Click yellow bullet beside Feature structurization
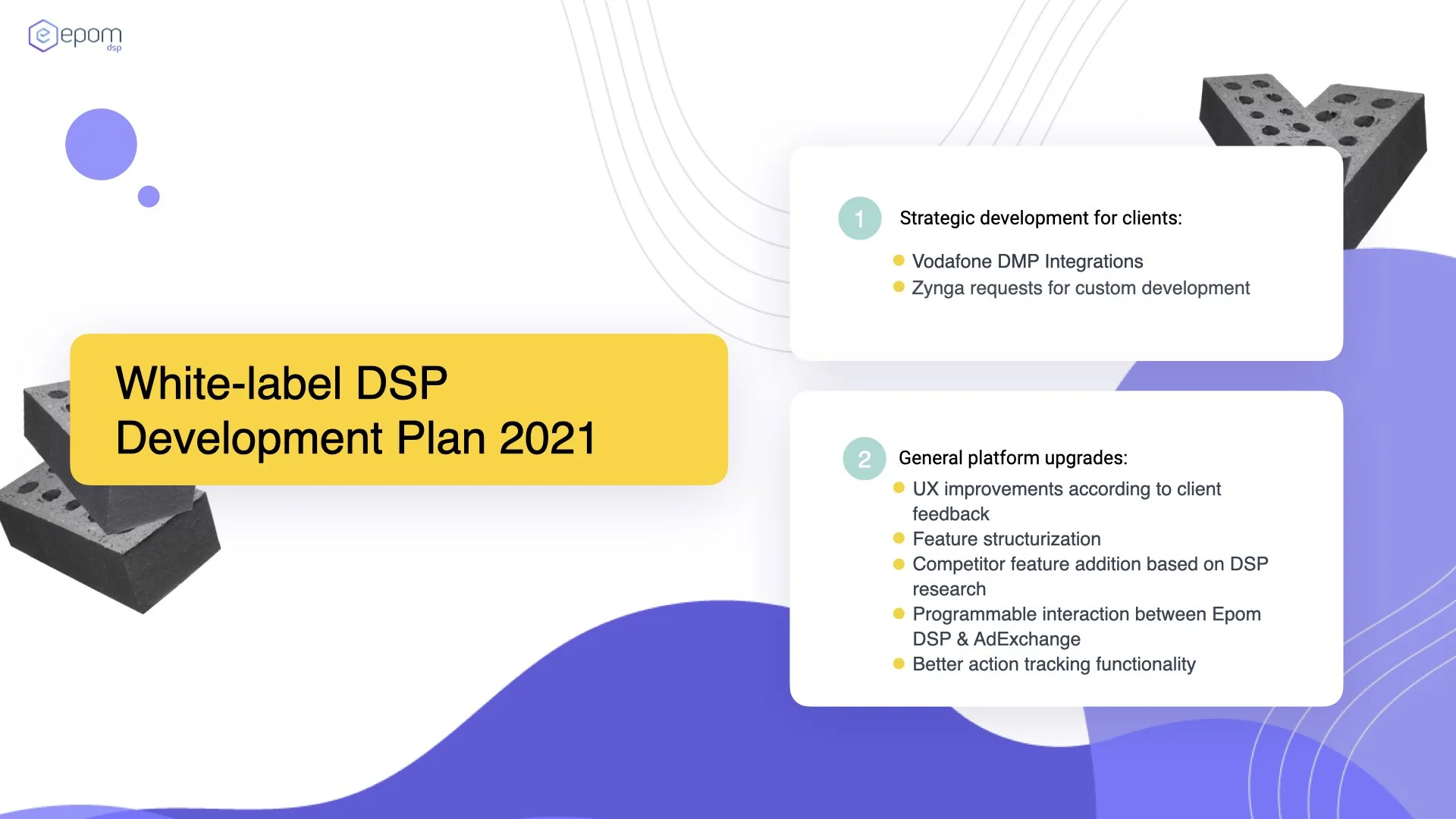The width and height of the screenshot is (1456, 819). (899, 538)
